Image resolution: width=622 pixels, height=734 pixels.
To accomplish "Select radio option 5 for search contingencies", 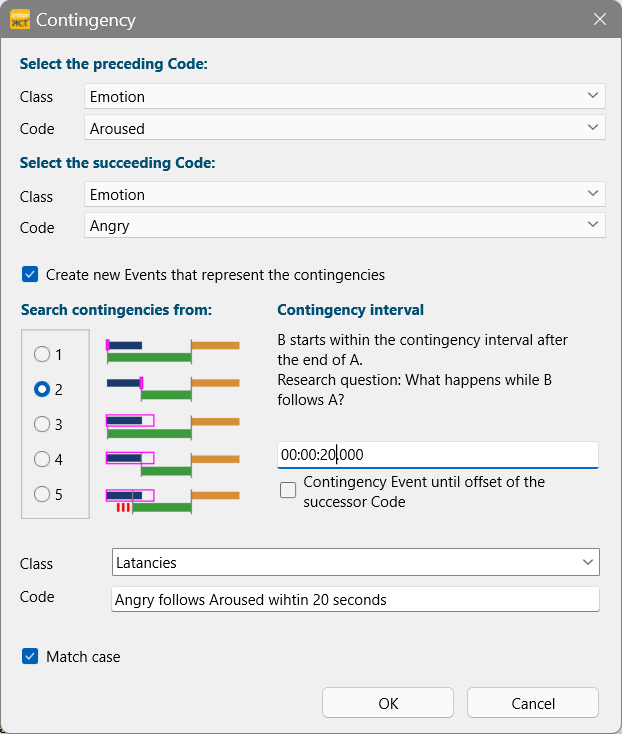I will (x=42, y=494).
